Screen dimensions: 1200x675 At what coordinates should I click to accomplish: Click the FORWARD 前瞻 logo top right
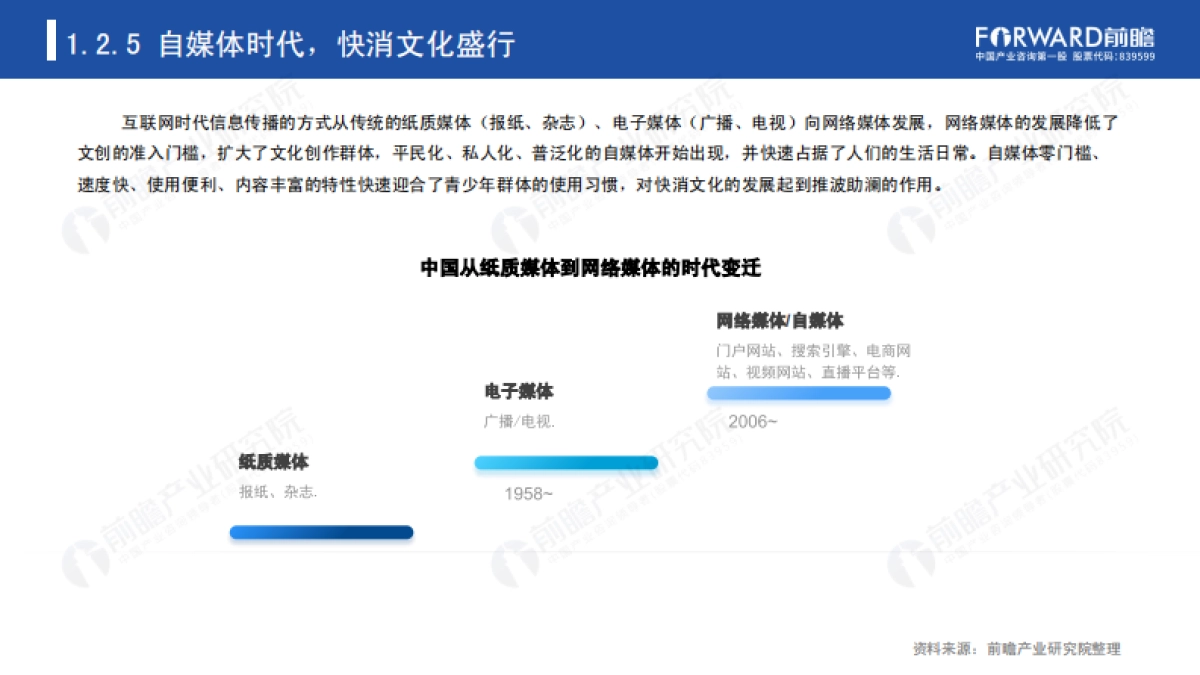point(1063,34)
